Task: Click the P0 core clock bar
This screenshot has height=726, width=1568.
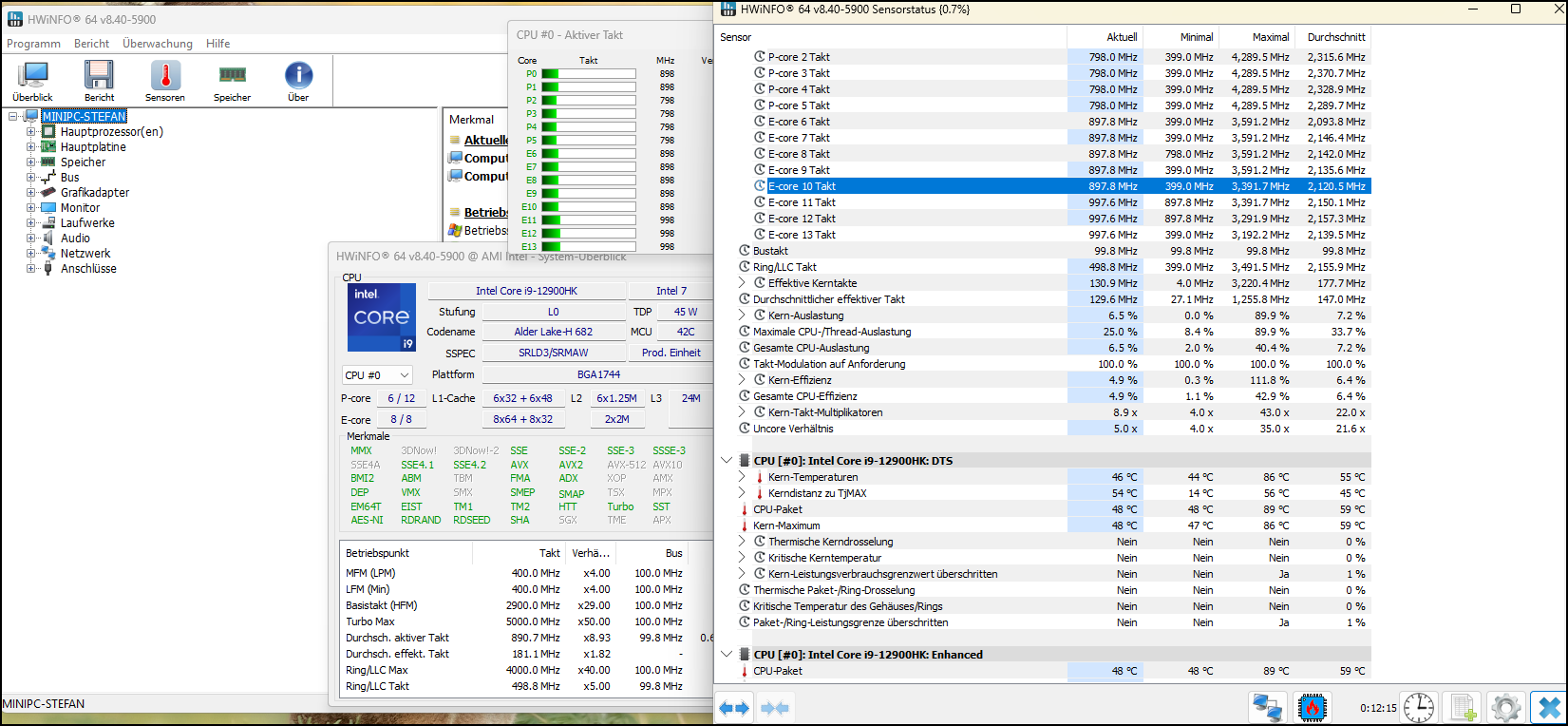Action: pos(588,73)
